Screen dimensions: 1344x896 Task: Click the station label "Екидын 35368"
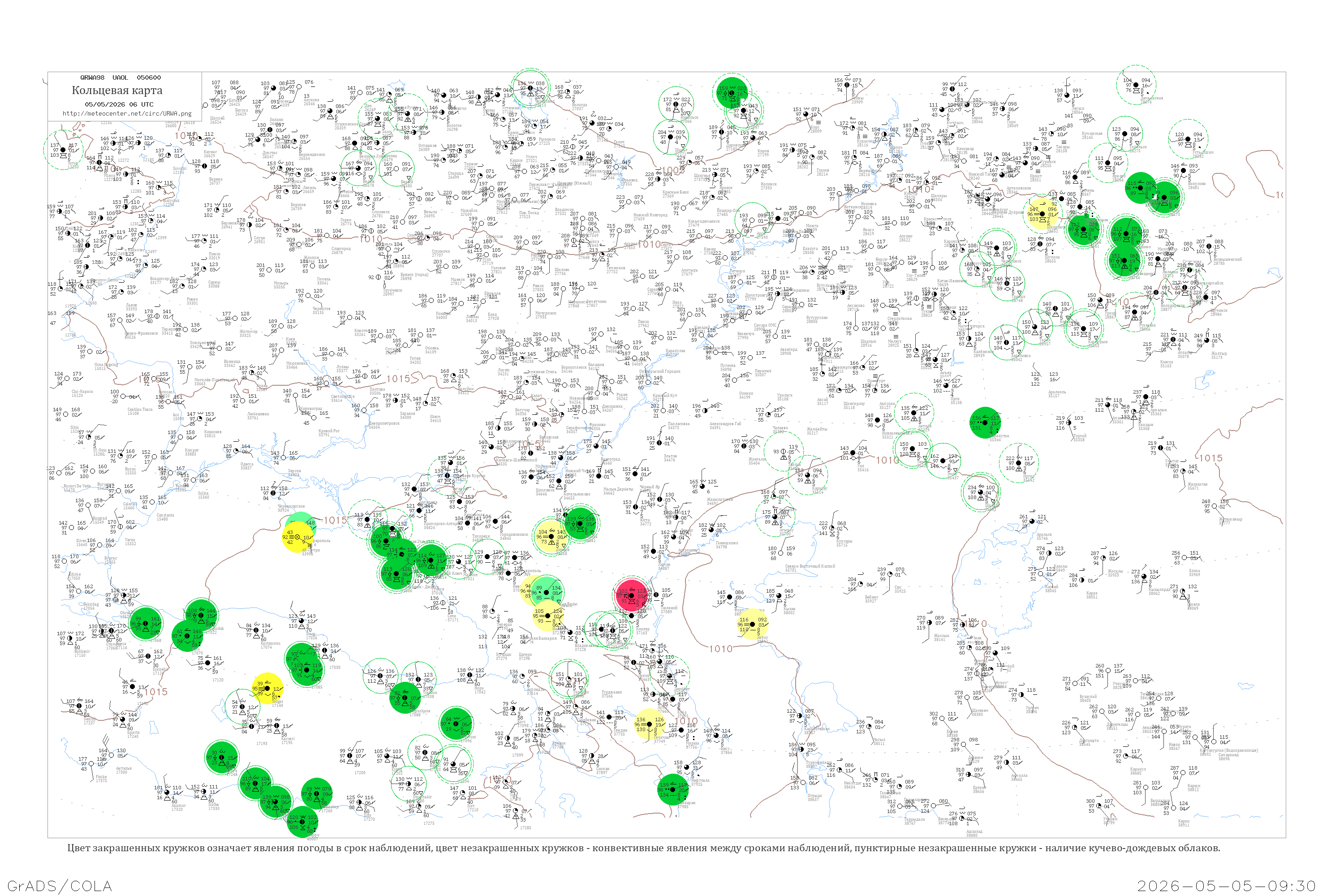(1146, 426)
